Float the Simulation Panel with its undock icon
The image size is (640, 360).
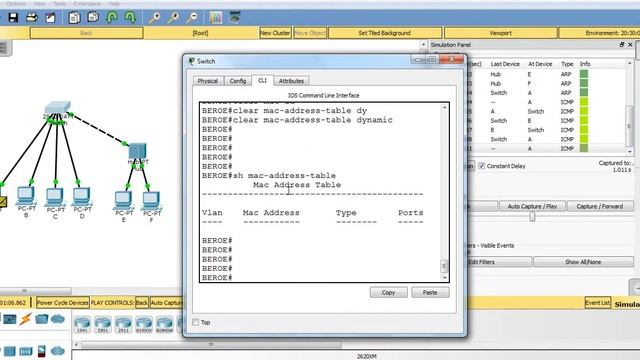coord(622,44)
